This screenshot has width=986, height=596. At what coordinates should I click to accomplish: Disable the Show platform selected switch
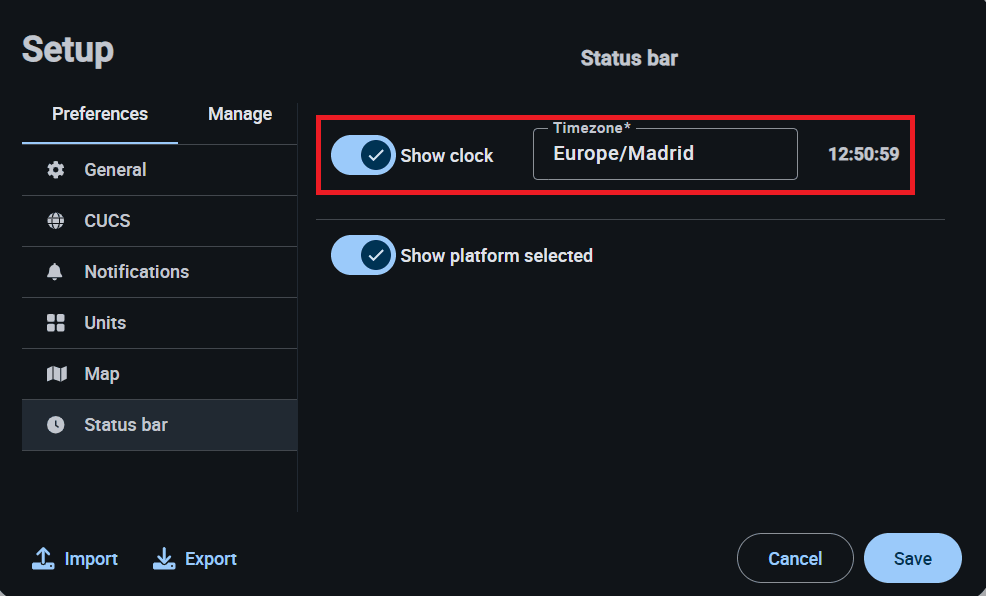(x=363, y=255)
